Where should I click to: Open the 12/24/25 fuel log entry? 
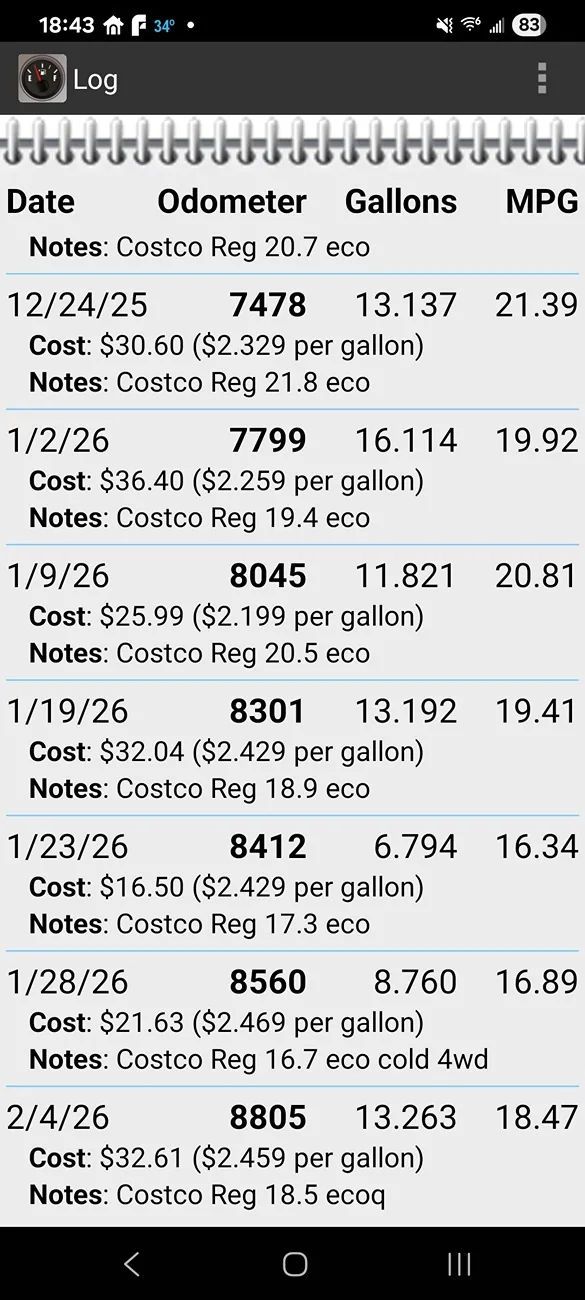click(x=292, y=340)
